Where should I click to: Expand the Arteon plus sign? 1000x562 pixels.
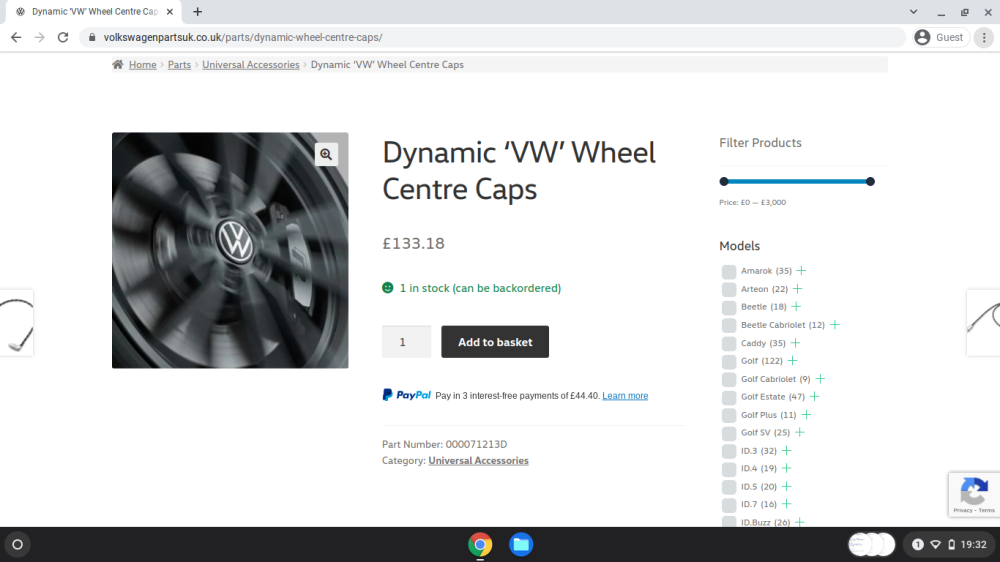point(798,288)
